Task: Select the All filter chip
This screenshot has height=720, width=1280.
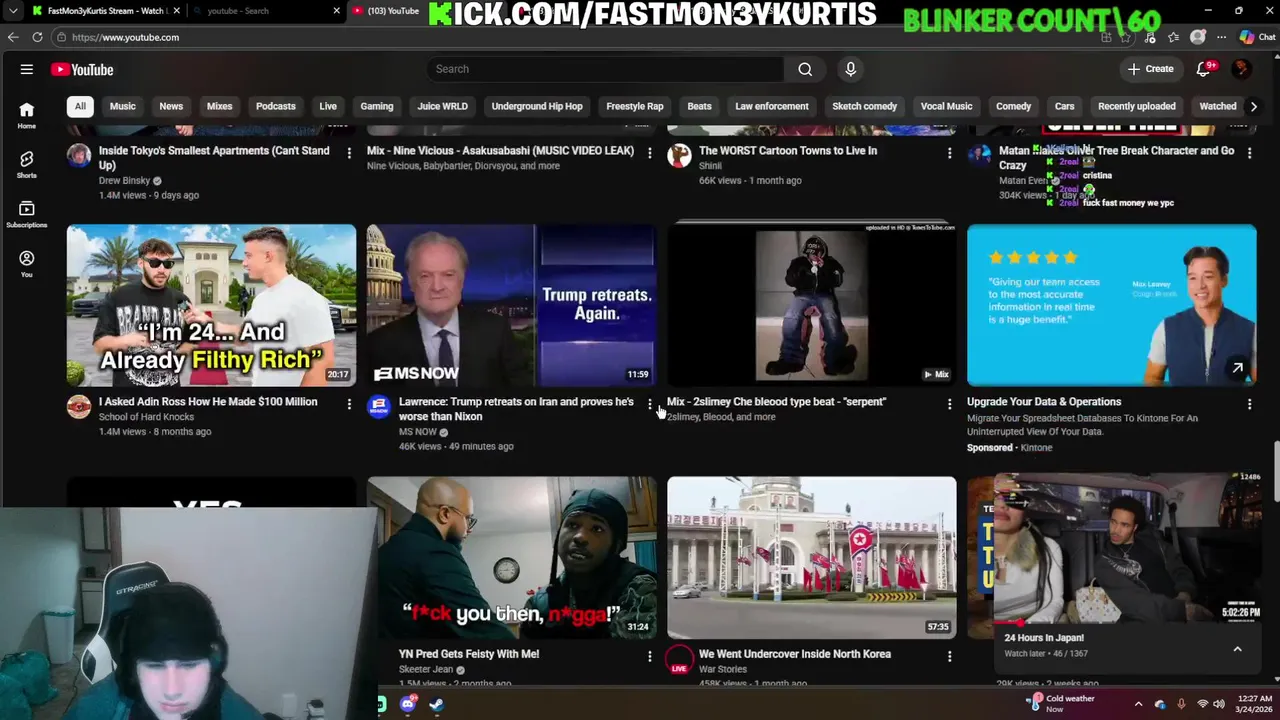Action: point(80,106)
